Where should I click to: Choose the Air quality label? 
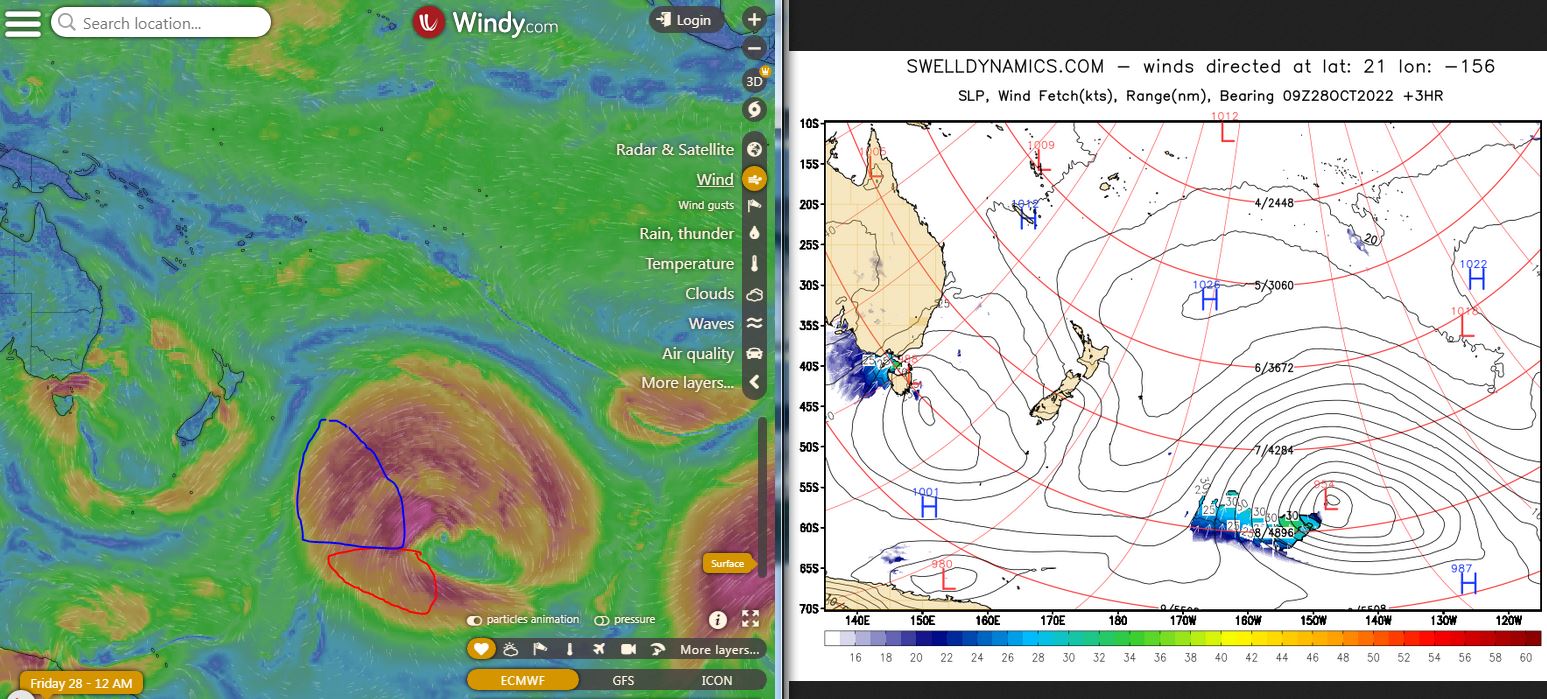698,354
